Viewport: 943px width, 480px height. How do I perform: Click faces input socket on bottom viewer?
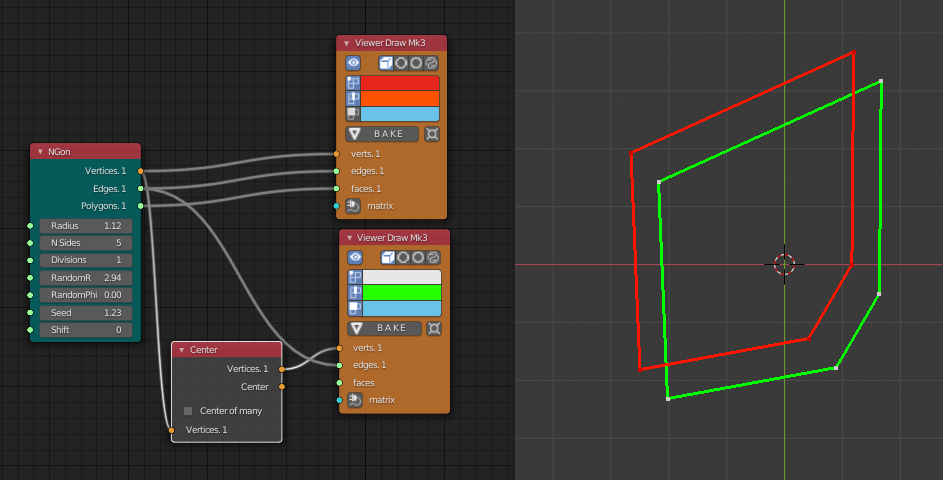[x=339, y=383]
